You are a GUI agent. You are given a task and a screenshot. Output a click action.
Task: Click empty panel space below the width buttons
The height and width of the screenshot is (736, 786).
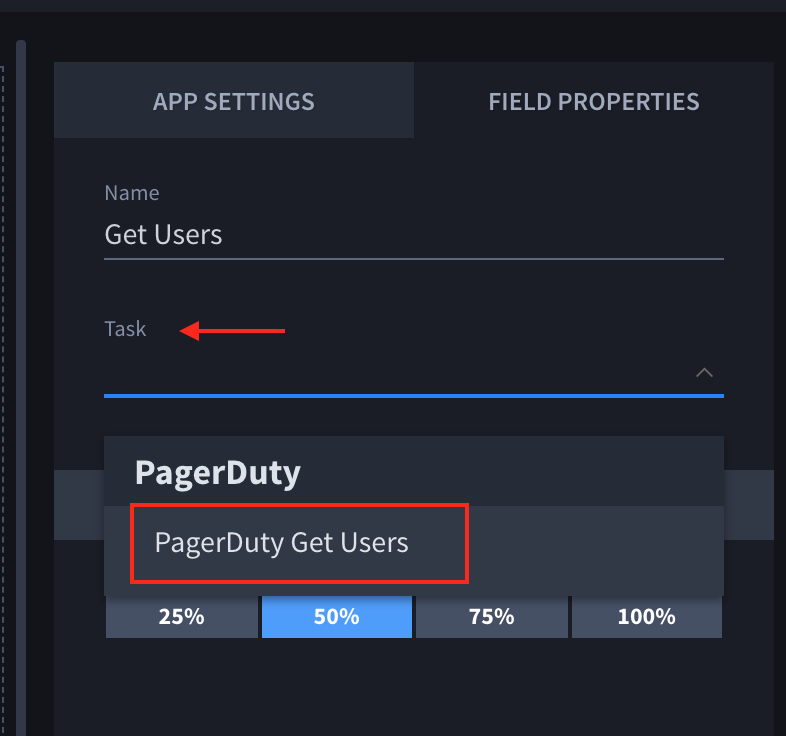click(413, 690)
